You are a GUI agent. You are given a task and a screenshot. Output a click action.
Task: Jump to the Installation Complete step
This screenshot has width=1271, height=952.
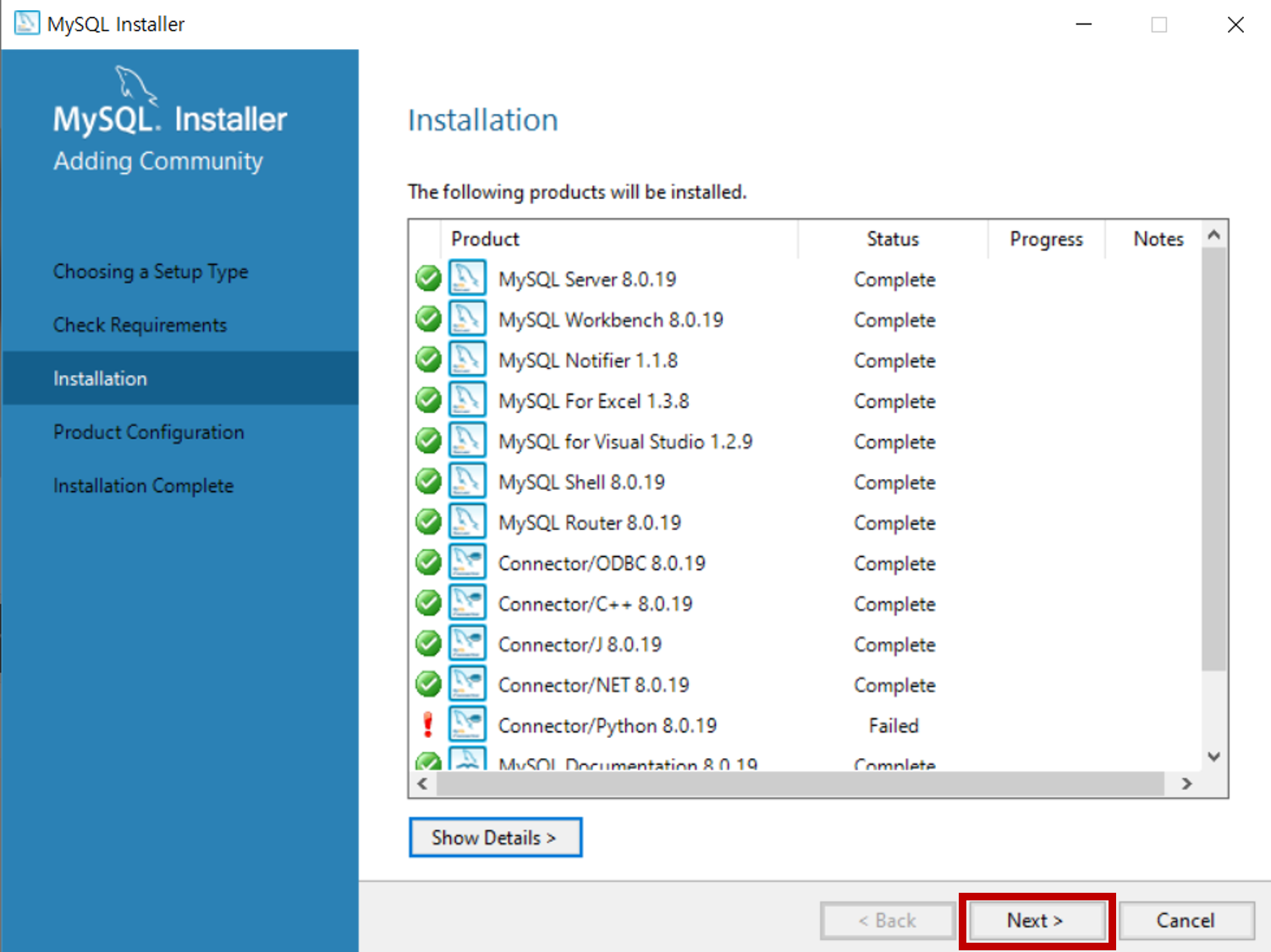[144, 486]
